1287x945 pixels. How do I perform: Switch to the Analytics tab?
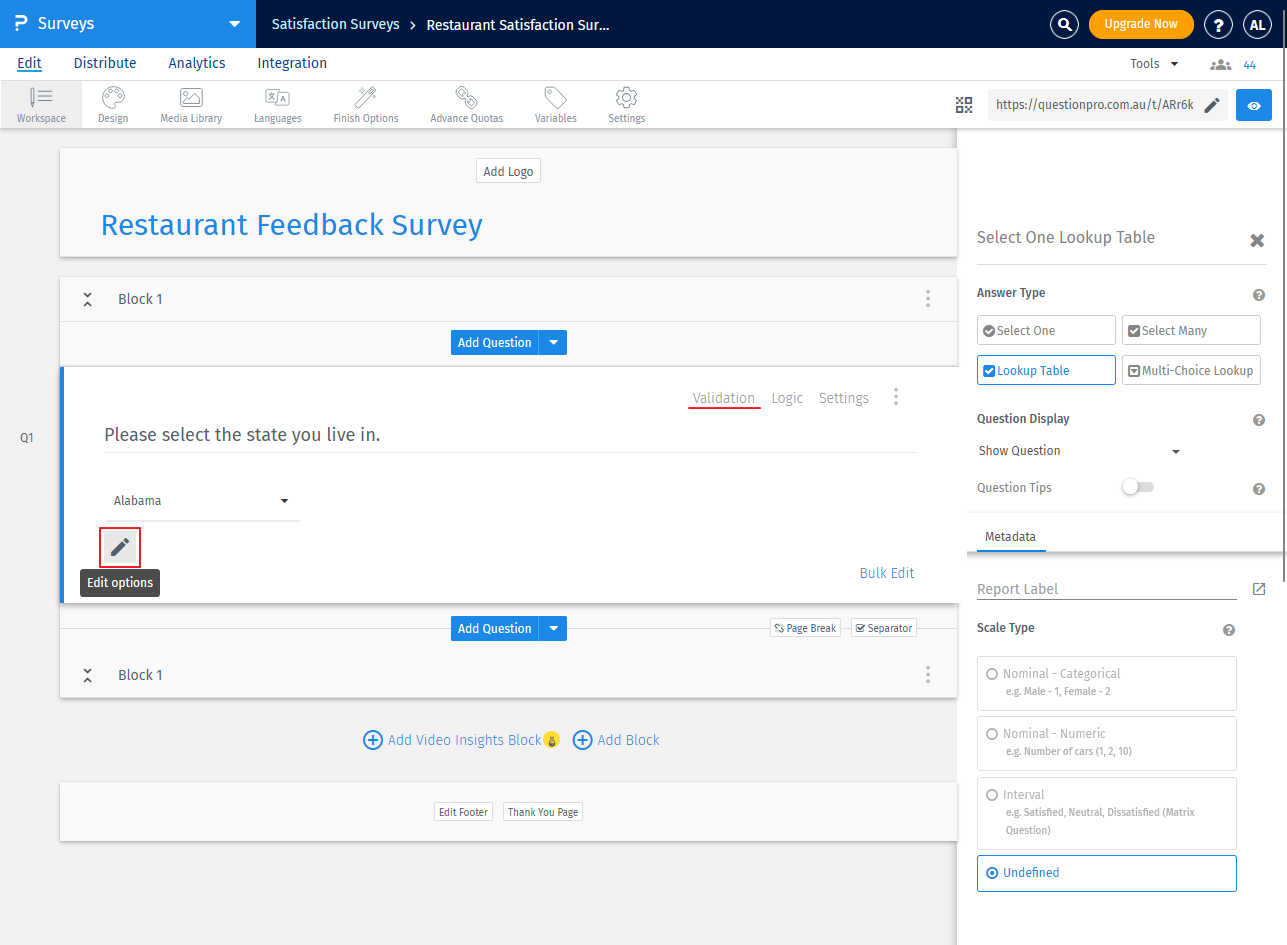pos(197,63)
